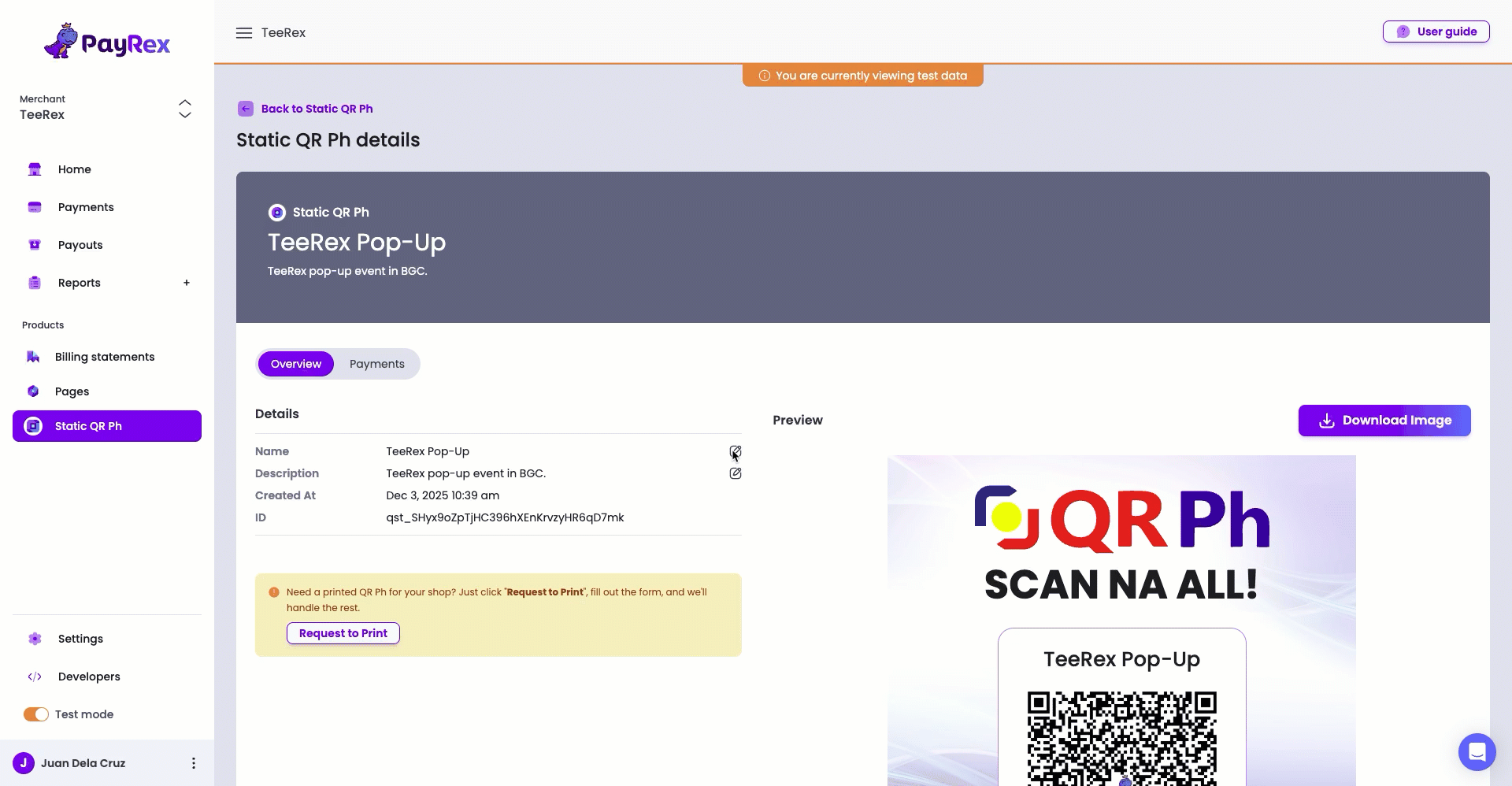Viewport: 1512px width, 786px height.
Task: Click the Static QR Ph sidebar icon
Action: pyautogui.click(x=32, y=426)
